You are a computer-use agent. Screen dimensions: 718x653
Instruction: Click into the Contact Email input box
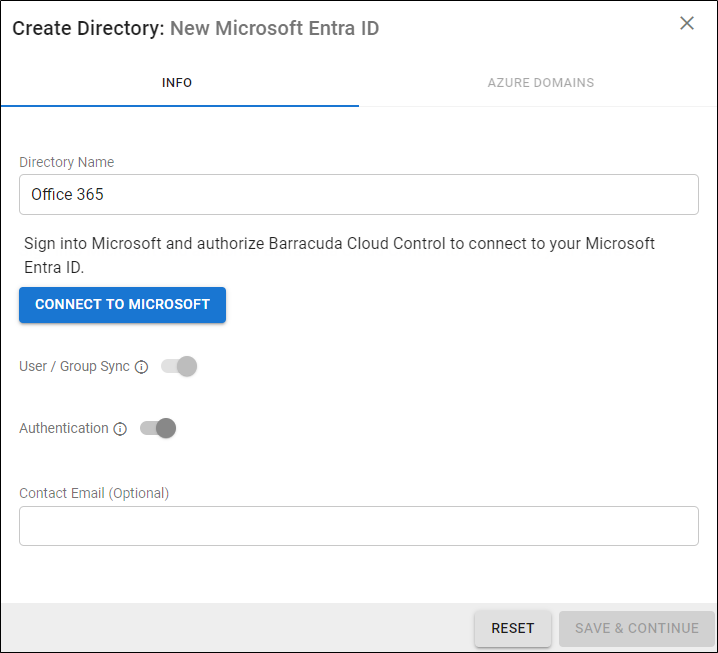[358, 526]
